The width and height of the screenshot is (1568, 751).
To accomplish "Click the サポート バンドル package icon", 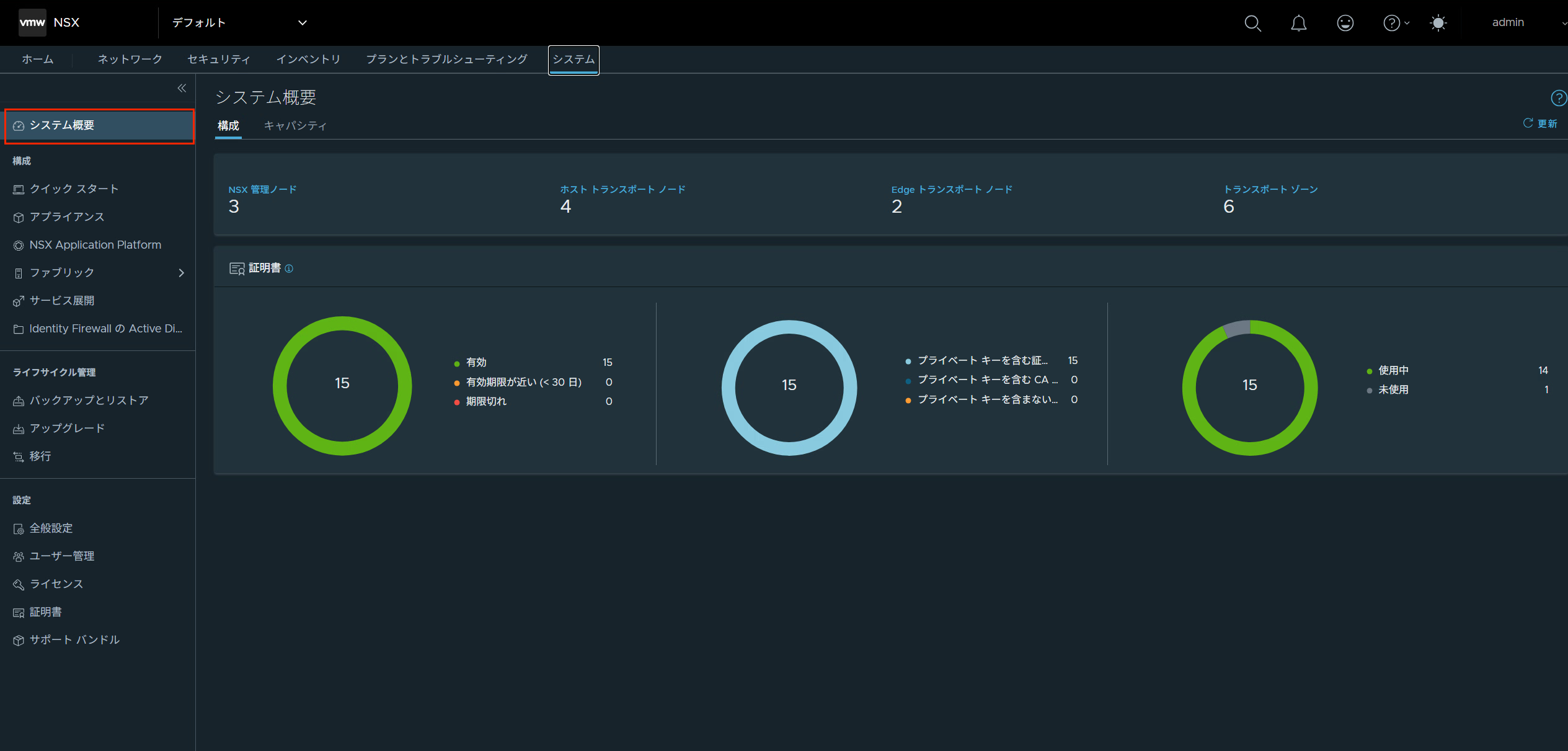I will point(19,641).
